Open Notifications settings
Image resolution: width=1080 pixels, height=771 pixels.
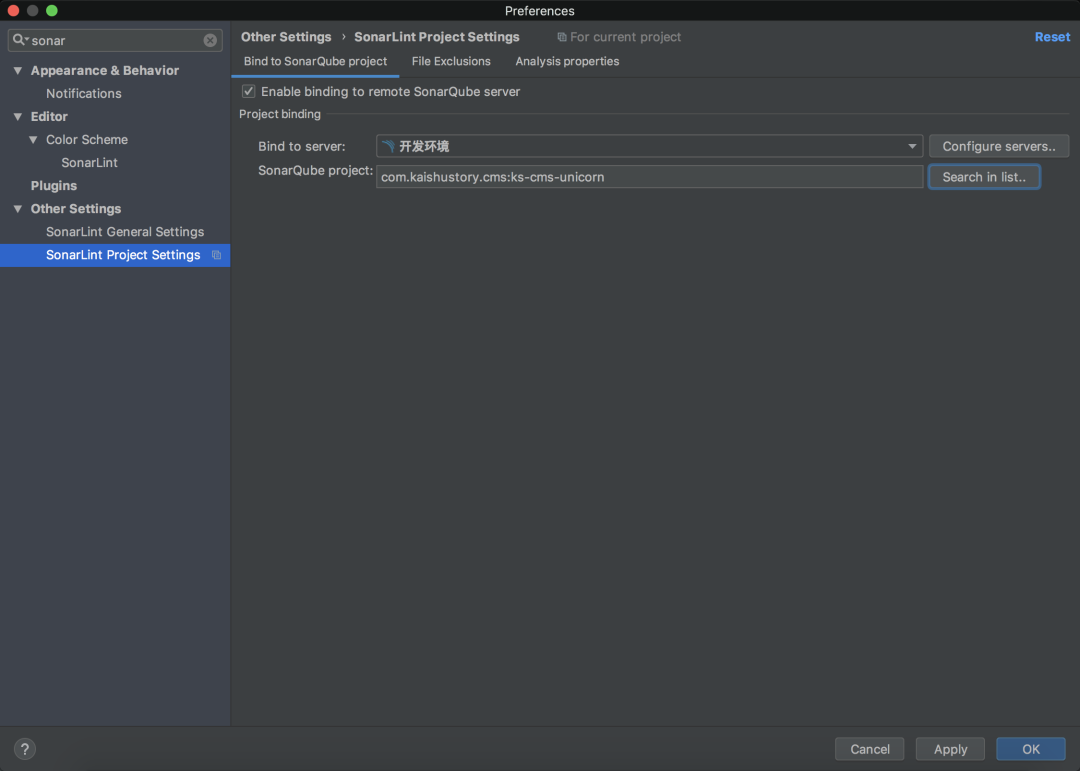[x=83, y=94]
